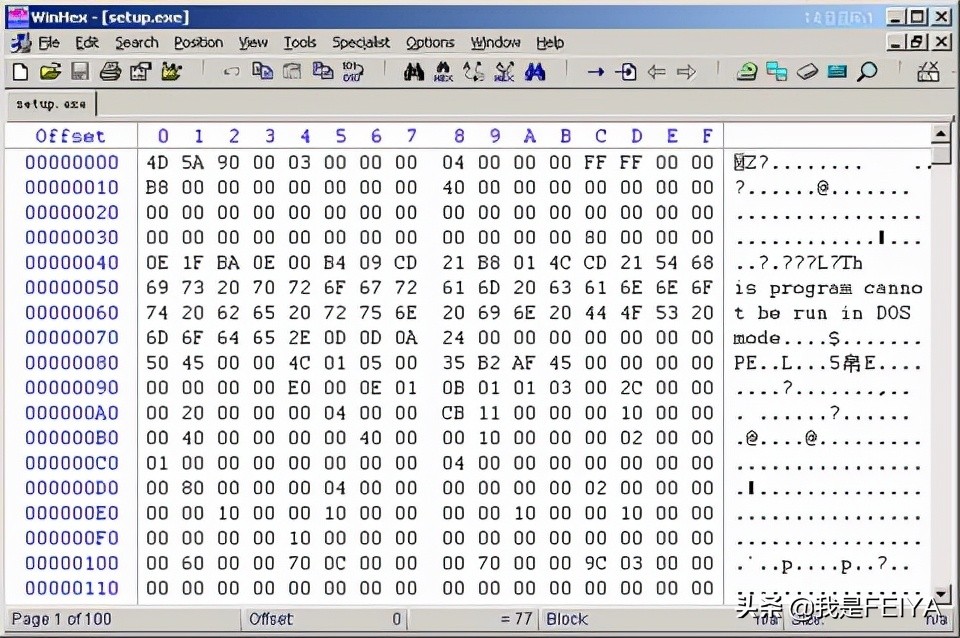Open the Options menu
960x638 pixels.
coord(430,43)
